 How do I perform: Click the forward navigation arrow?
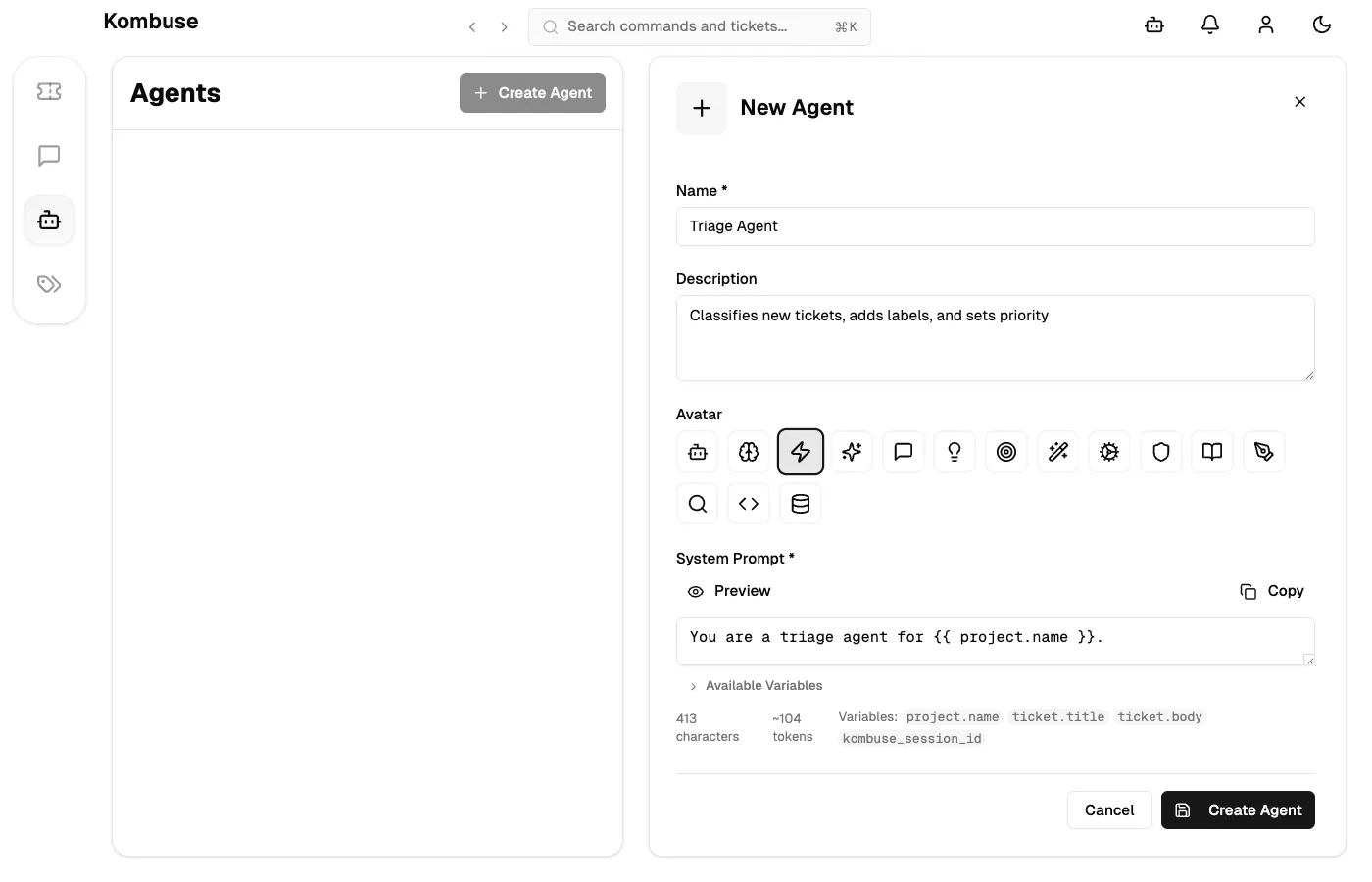pos(504,26)
